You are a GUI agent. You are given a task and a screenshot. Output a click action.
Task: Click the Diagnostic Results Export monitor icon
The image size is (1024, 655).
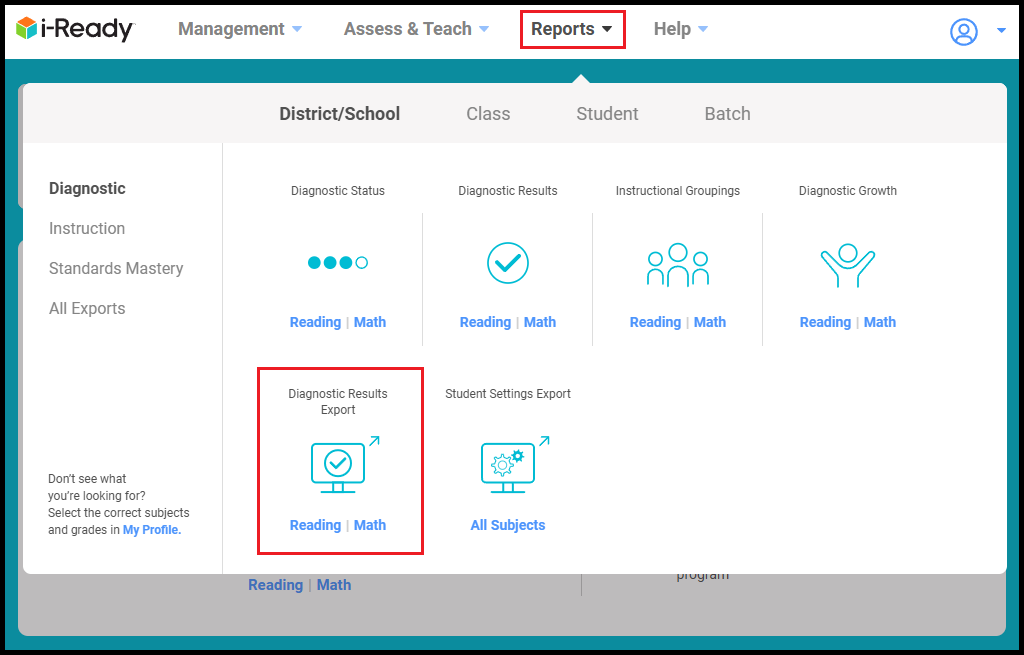pyautogui.click(x=340, y=466)
